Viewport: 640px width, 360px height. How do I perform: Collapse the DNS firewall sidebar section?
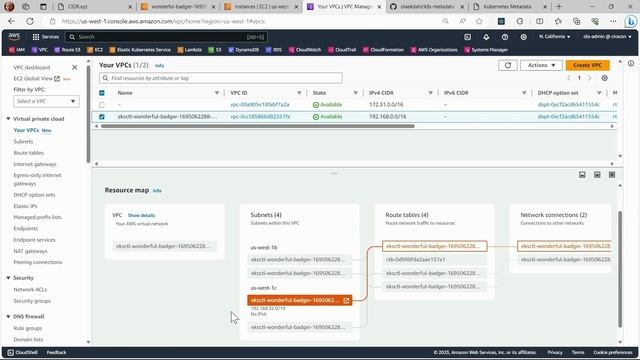(8, 317)
